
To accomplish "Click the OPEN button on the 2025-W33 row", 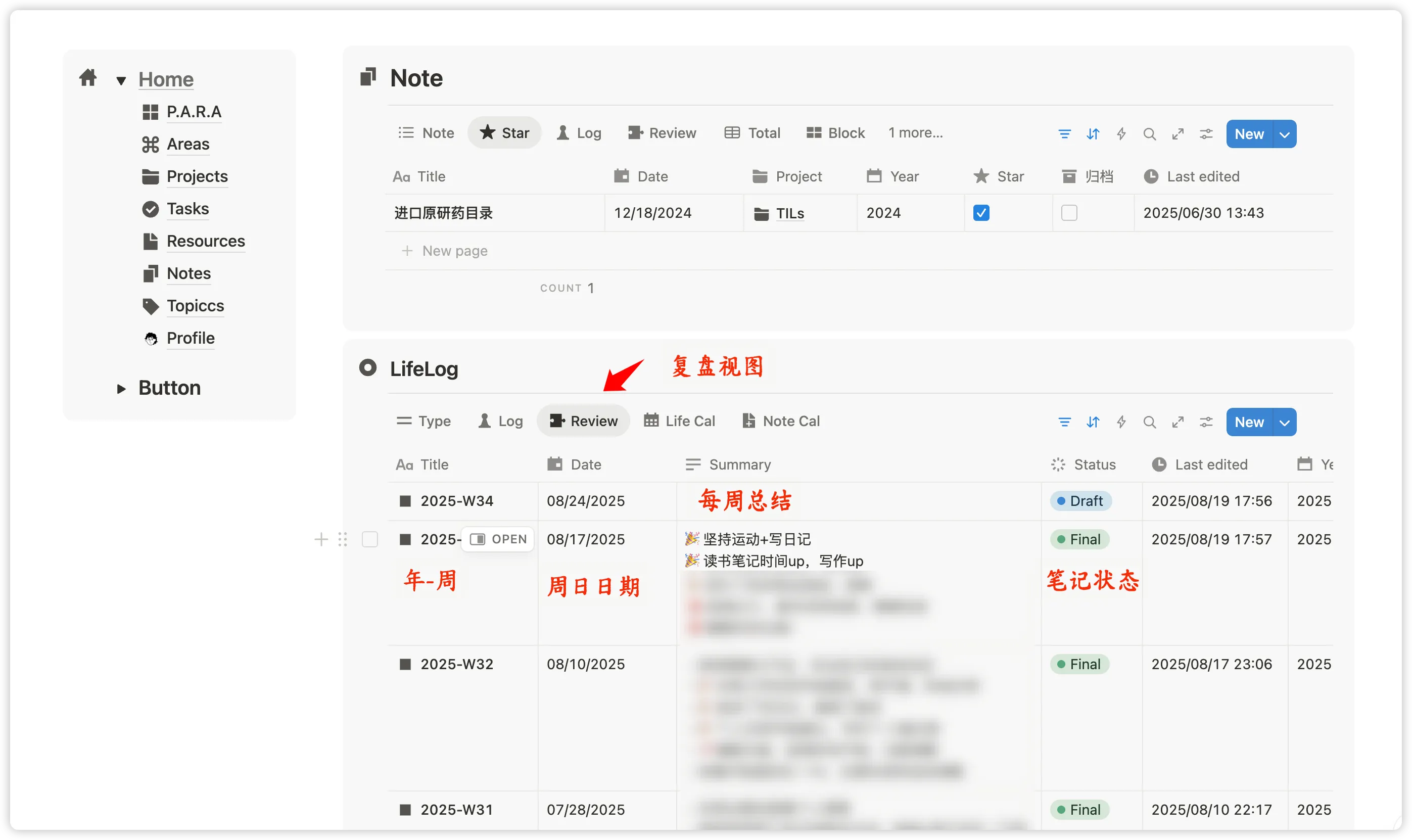I will 498,539.
